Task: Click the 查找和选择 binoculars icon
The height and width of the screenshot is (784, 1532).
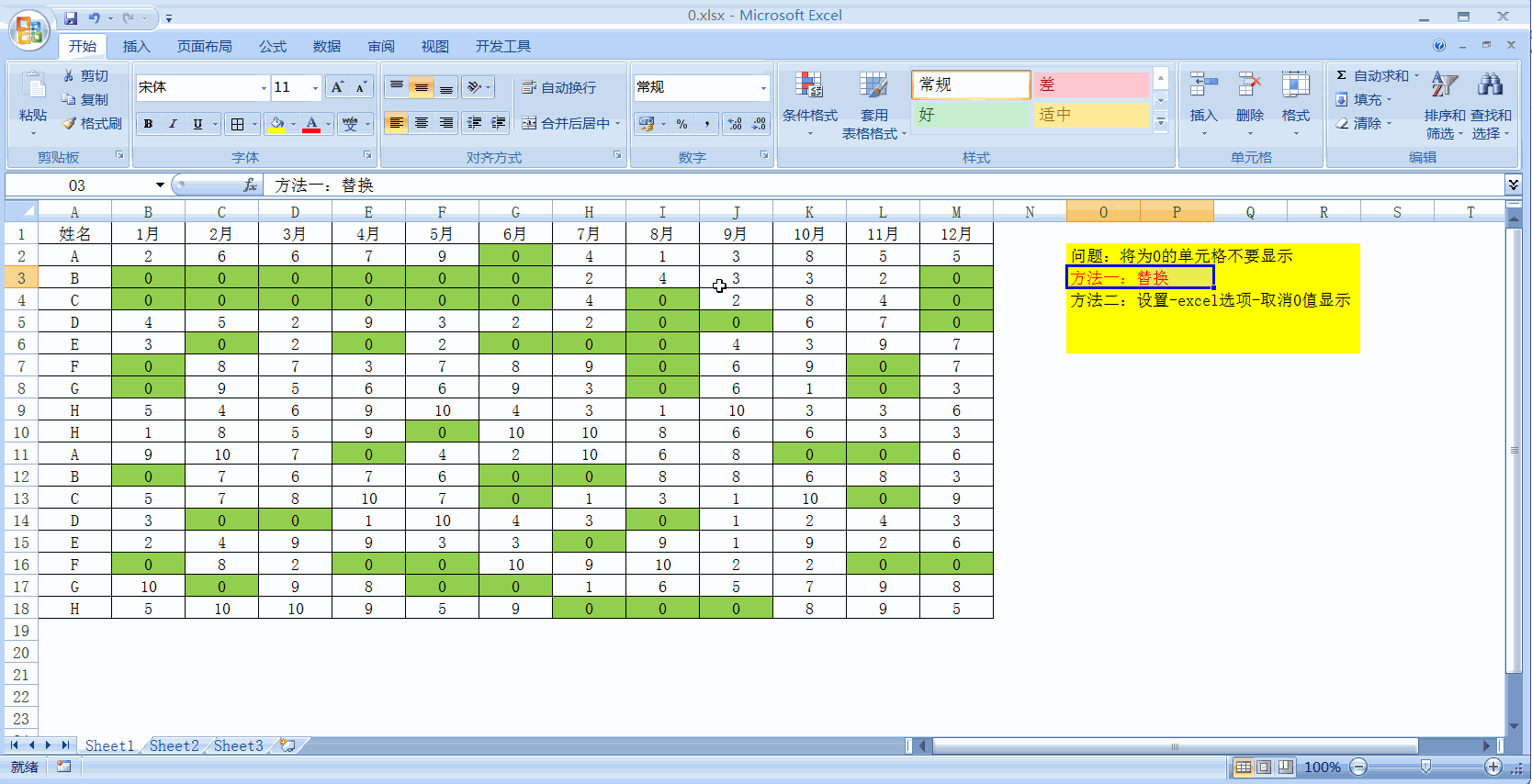Action: coord(1490,85)
